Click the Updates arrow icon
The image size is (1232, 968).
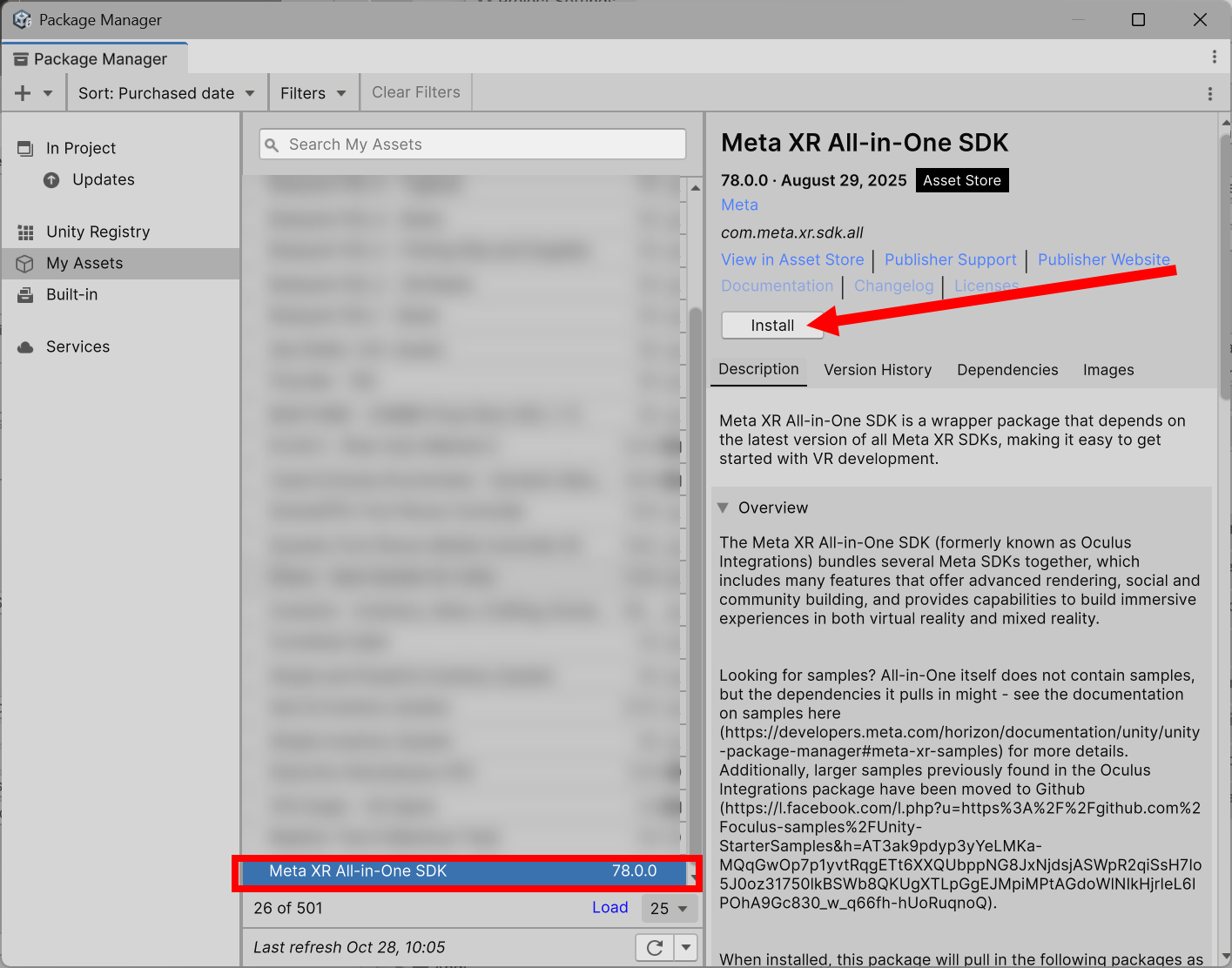(x=51, y=180)
